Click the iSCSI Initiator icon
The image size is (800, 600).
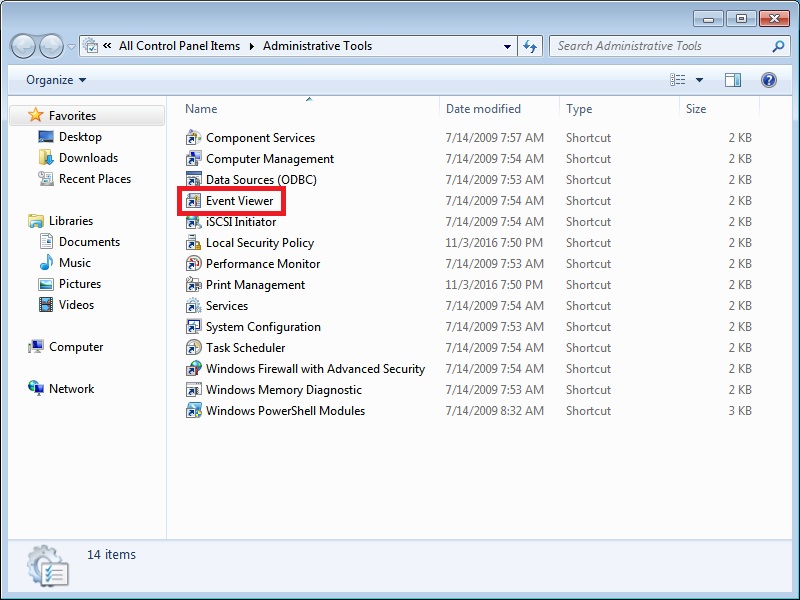[193, 222]
